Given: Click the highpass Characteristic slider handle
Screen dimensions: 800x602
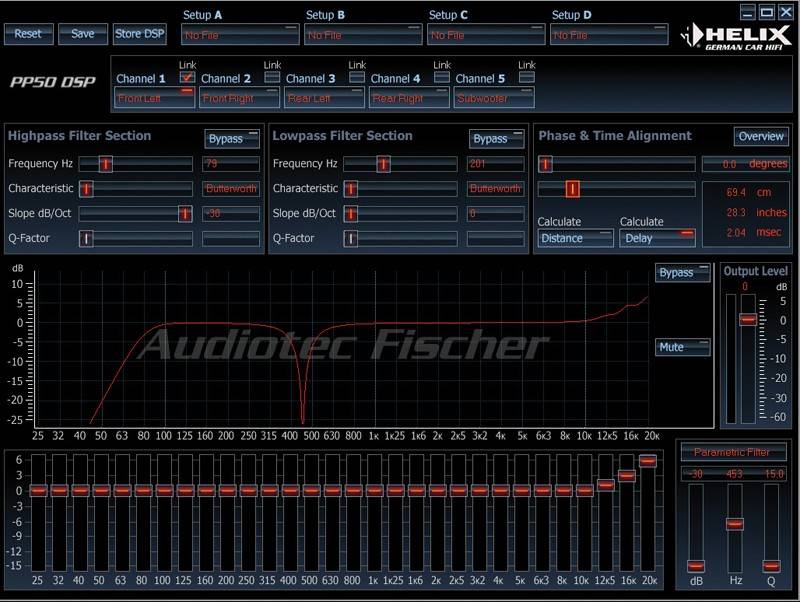Looking at the screenshot, I should point(86,189).
